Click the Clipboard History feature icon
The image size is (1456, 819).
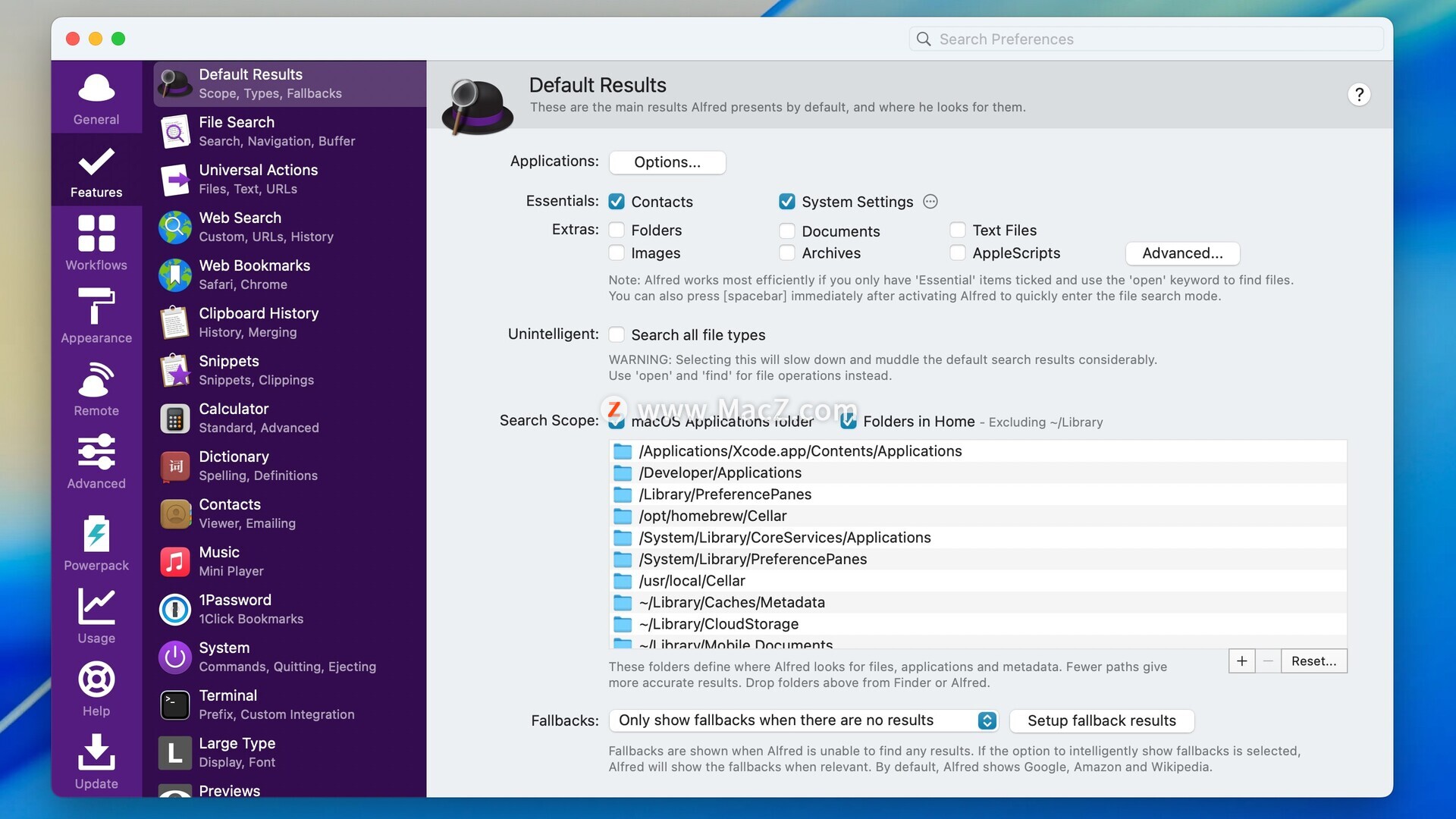(175, 322)
